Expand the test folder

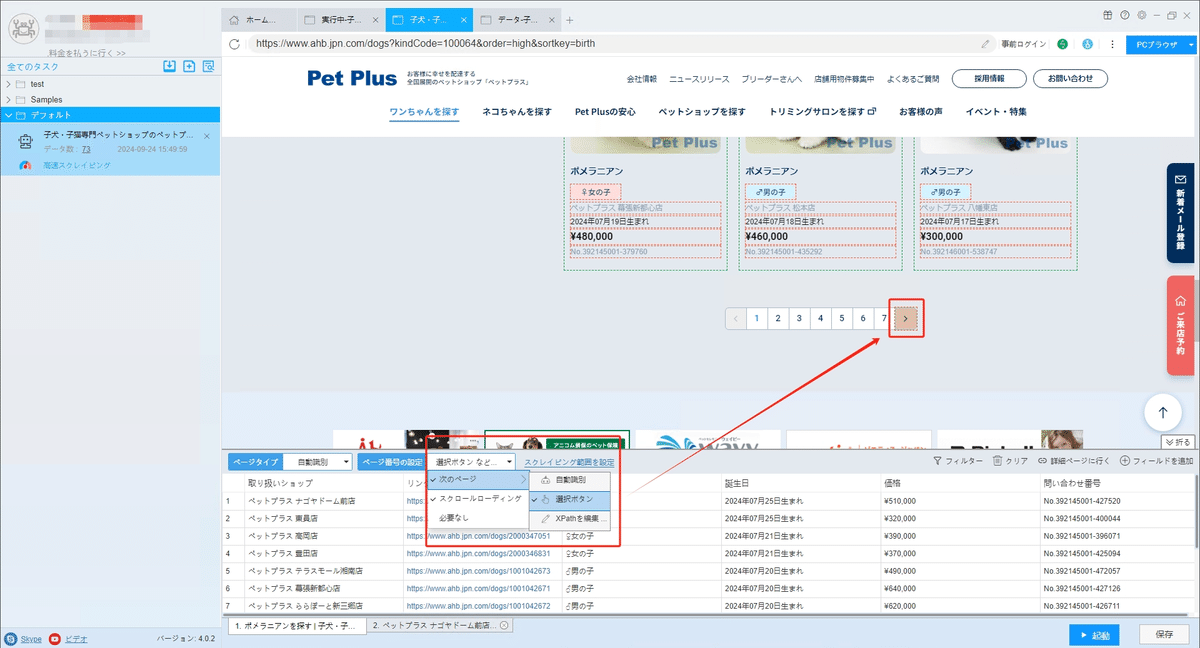[x=9, y=84]
